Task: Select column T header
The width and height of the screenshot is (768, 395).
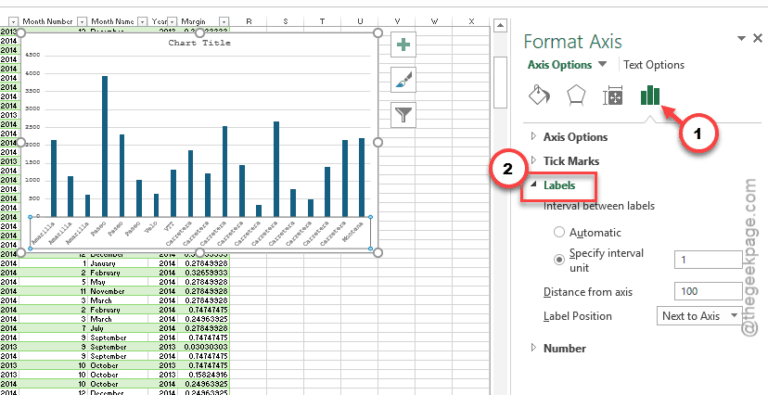Action: pyautogui.click(x=322, y=21)
